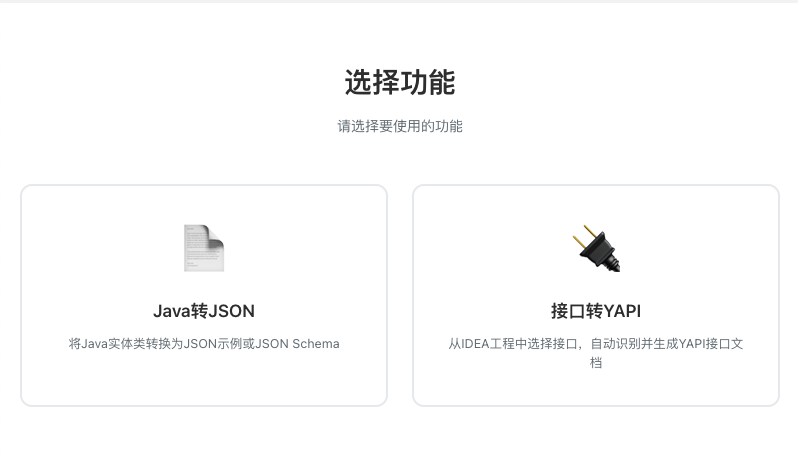The height and width of the screenshot is (460, 798).
Task: Click the 自动识别并生成YAPI接口文 description phrase
Action: pos(667,344)
